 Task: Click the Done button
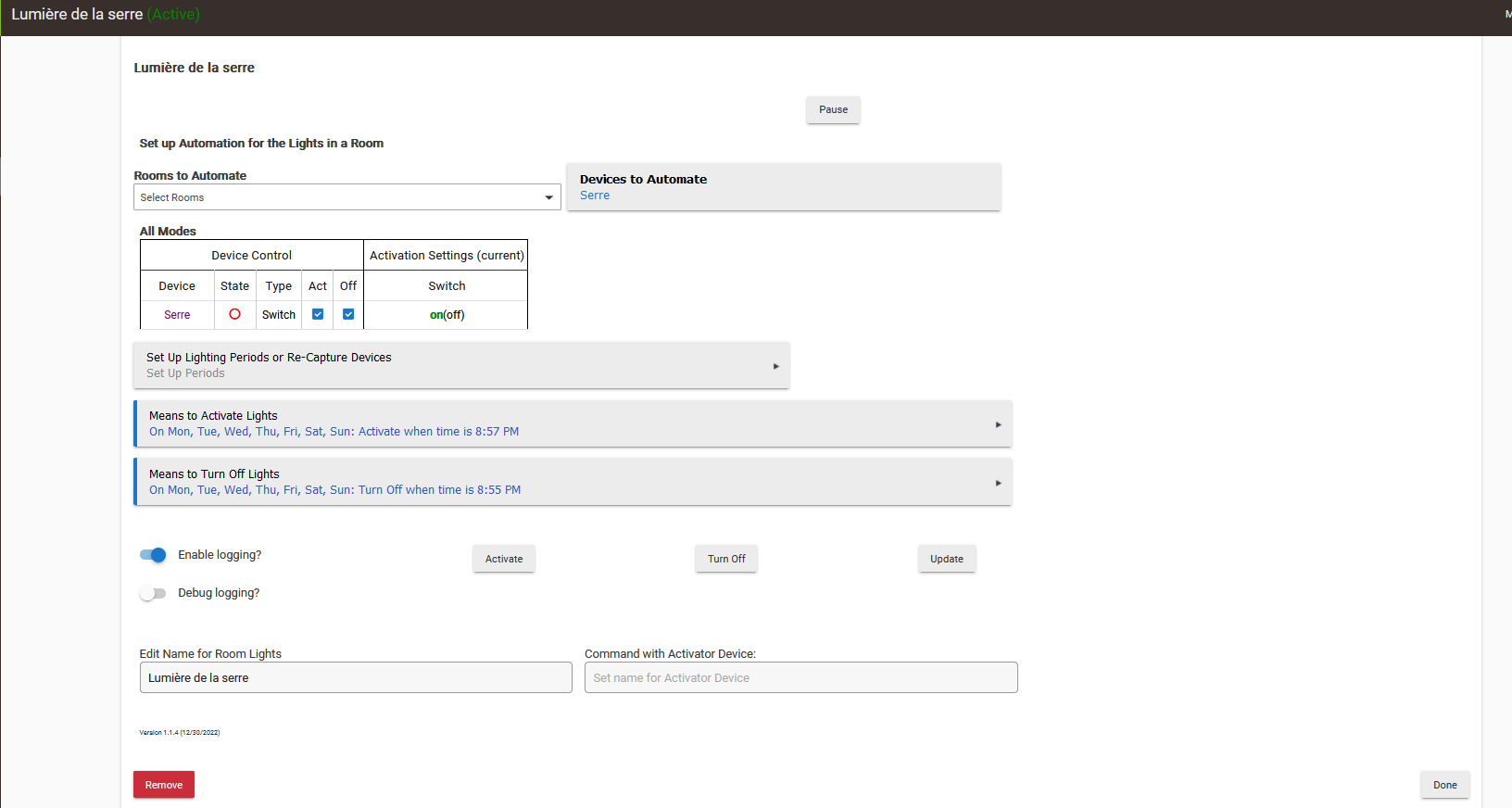1444,785
